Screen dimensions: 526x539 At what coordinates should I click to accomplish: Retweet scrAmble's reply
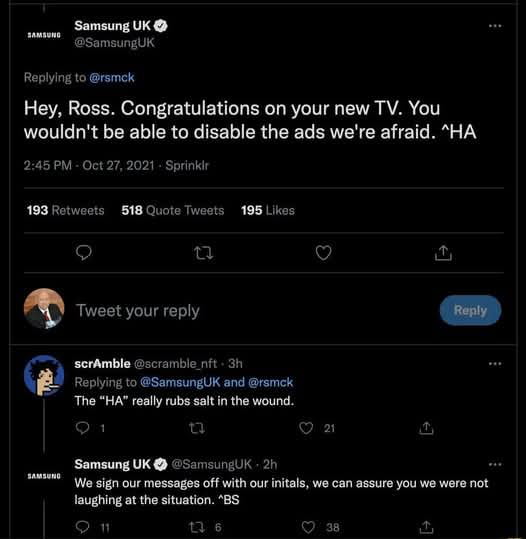click(x=197, y=428)
